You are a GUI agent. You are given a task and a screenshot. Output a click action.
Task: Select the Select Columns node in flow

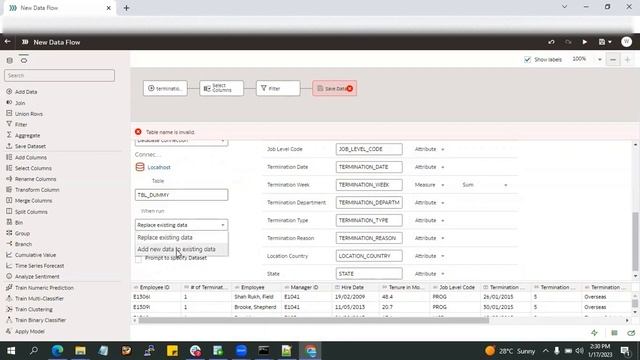coord(222,88)
